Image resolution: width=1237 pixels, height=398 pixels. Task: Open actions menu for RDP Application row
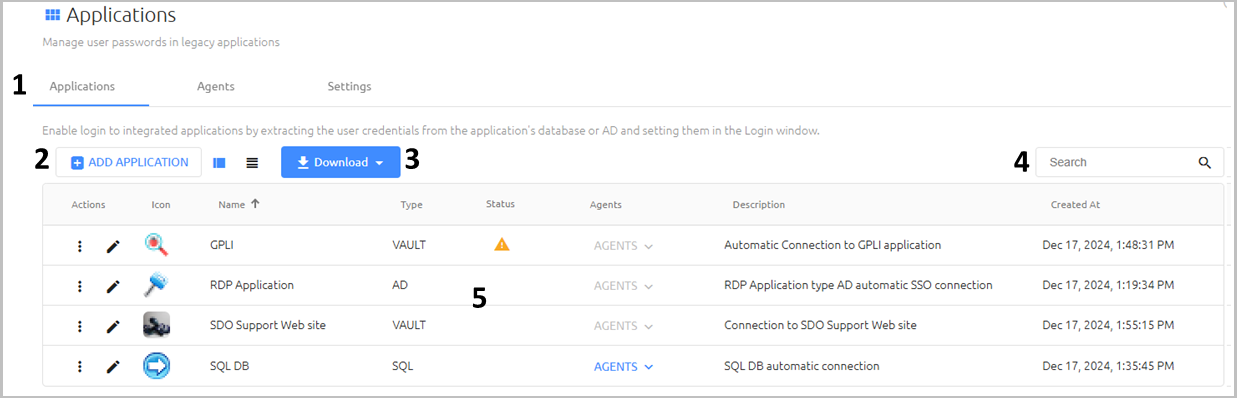(x=80, y=286)
